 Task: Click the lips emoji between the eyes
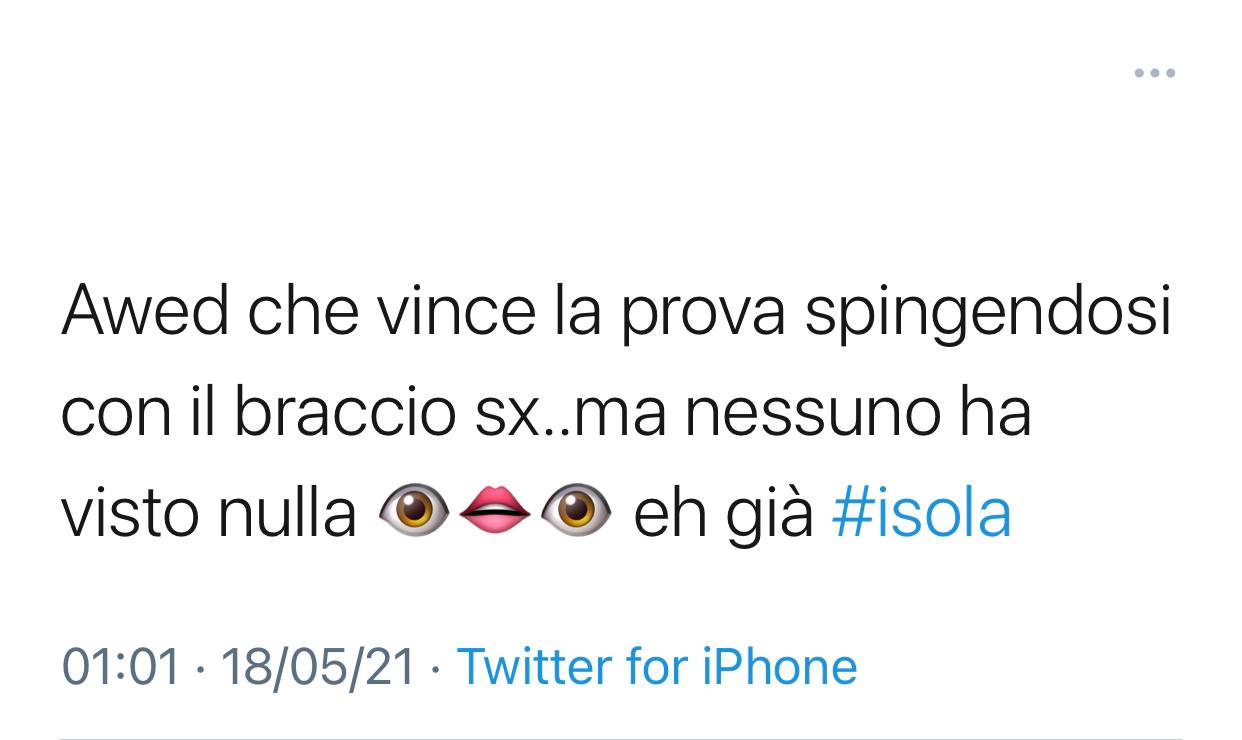pos(494,511)
